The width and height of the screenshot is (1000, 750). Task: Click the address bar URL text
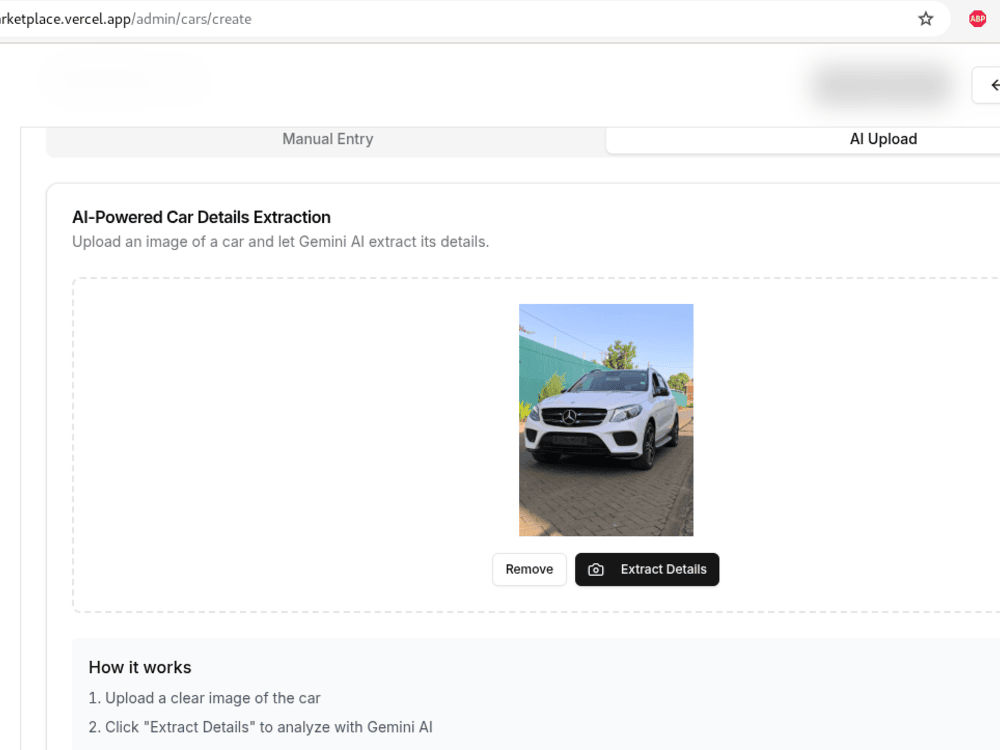(126, 19)
